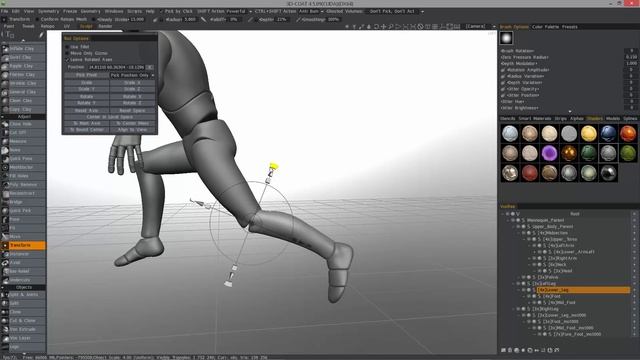
Task: Select the Clean Clay tool
Action: point(23,100)
